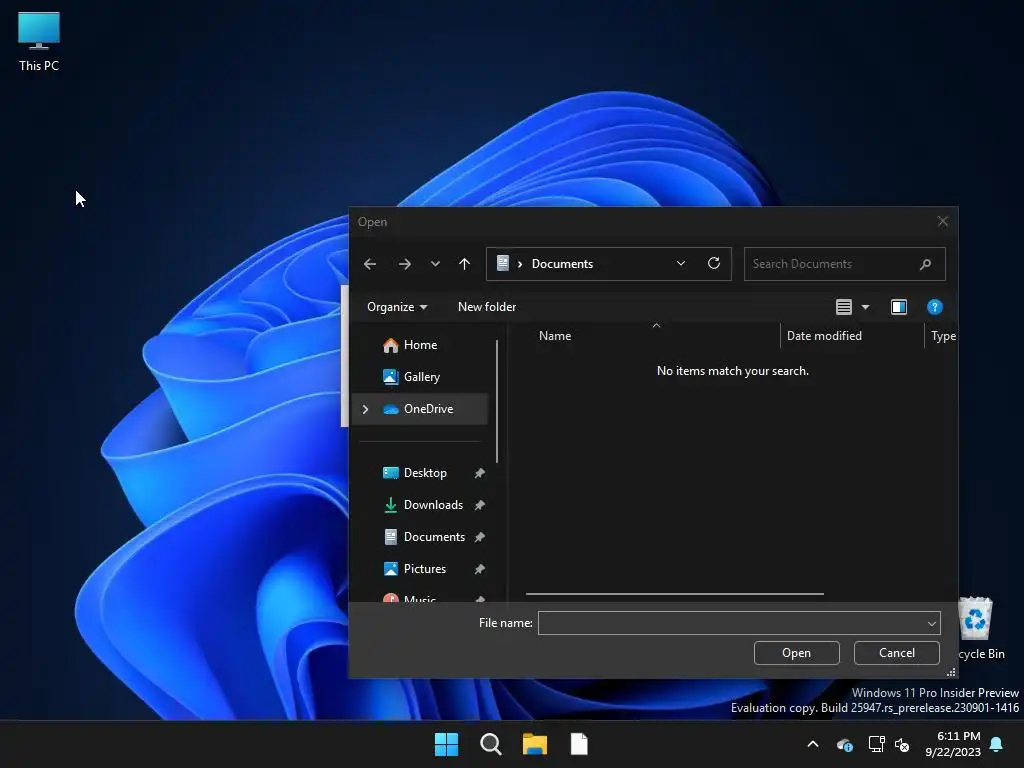Select the This PC desktop icon
The height and width of the screenshot is (768, 1024).
point(39,42)
